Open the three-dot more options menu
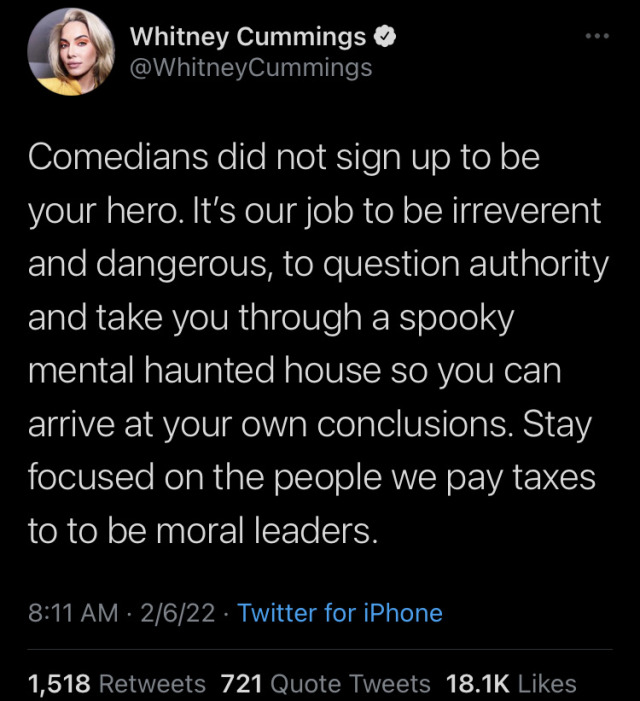This screenshot has width=640, height=701. tap(596, 37)
